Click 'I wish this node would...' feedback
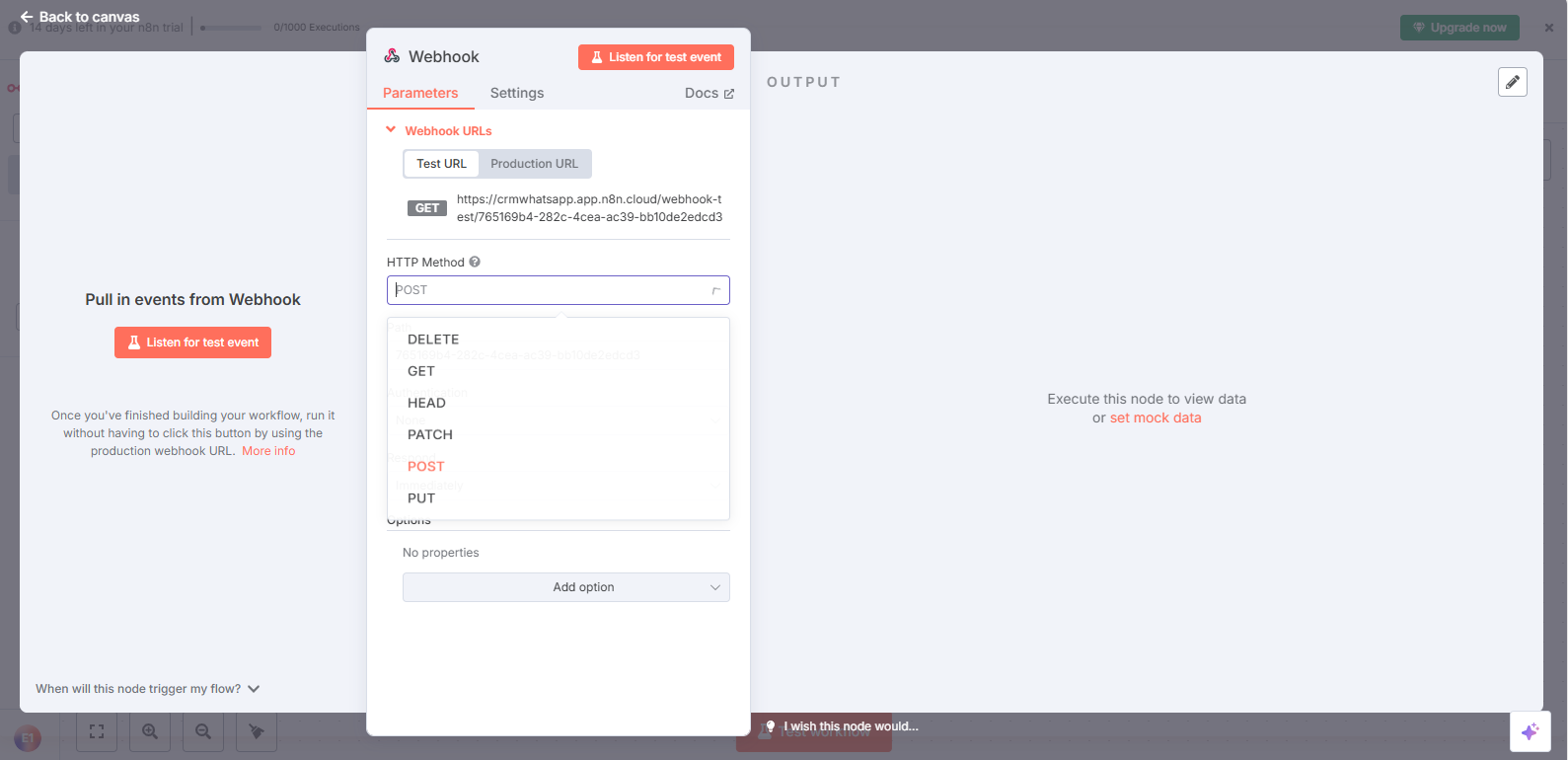This screenshot has height=760, width=1568. point(842,726)
